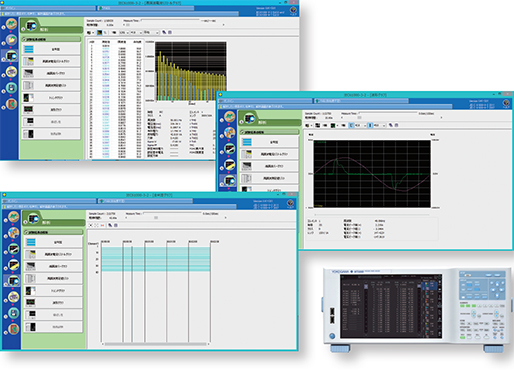Image resolution: width=514 pixels, height=370 pixels.
Task: Switch to the second top tab in timeline window
Action: click(x=145, y=201)
